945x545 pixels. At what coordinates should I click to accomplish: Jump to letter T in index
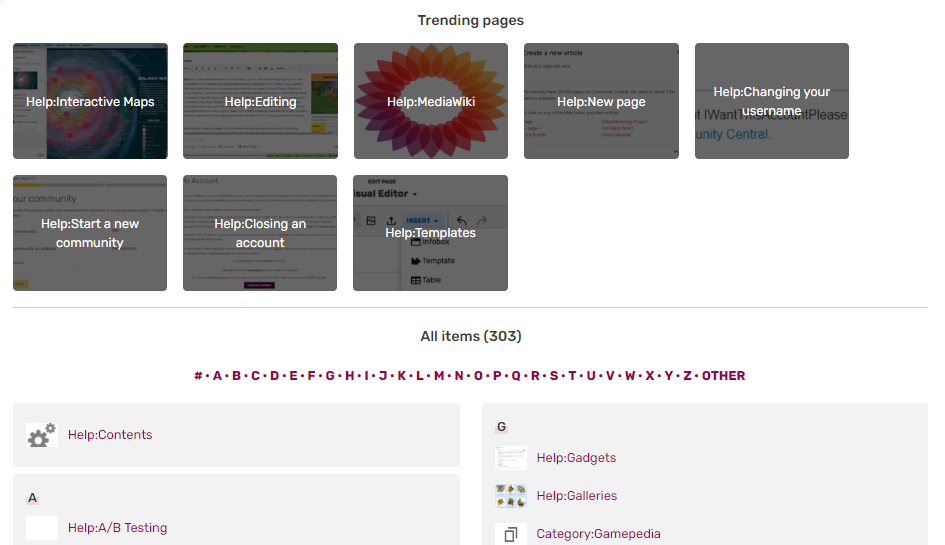pos(572,376)
